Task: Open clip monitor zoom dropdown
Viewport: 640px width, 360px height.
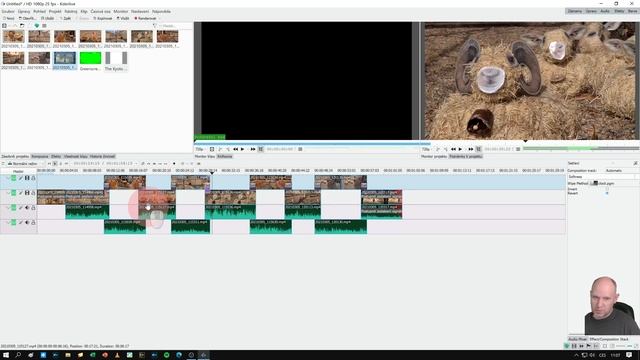Action: point(200,149)
